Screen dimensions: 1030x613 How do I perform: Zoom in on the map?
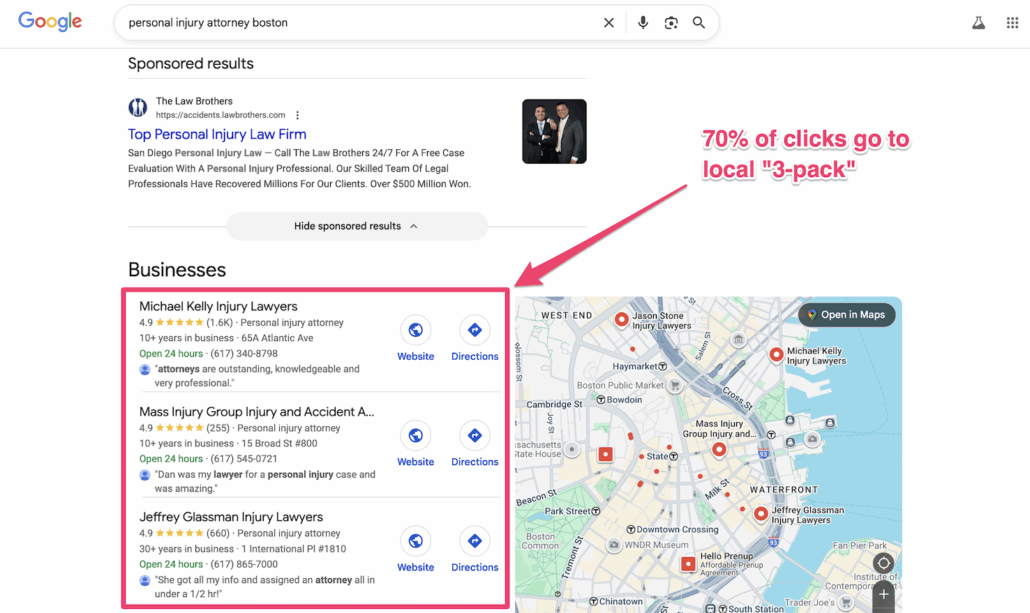[883, 594]
